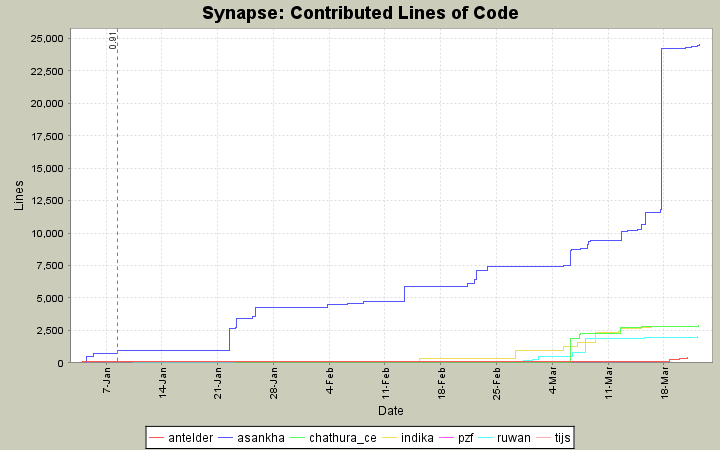Click the 7,500 y-axis label

[x=50, y=265]
